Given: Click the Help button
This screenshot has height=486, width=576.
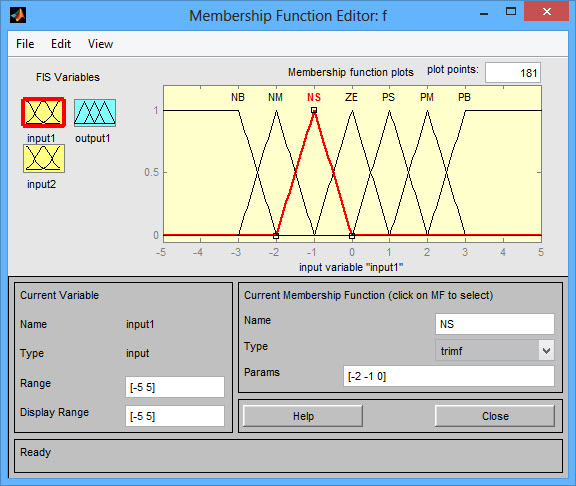Looking at the screenshot, I should (x=303, y=416).
